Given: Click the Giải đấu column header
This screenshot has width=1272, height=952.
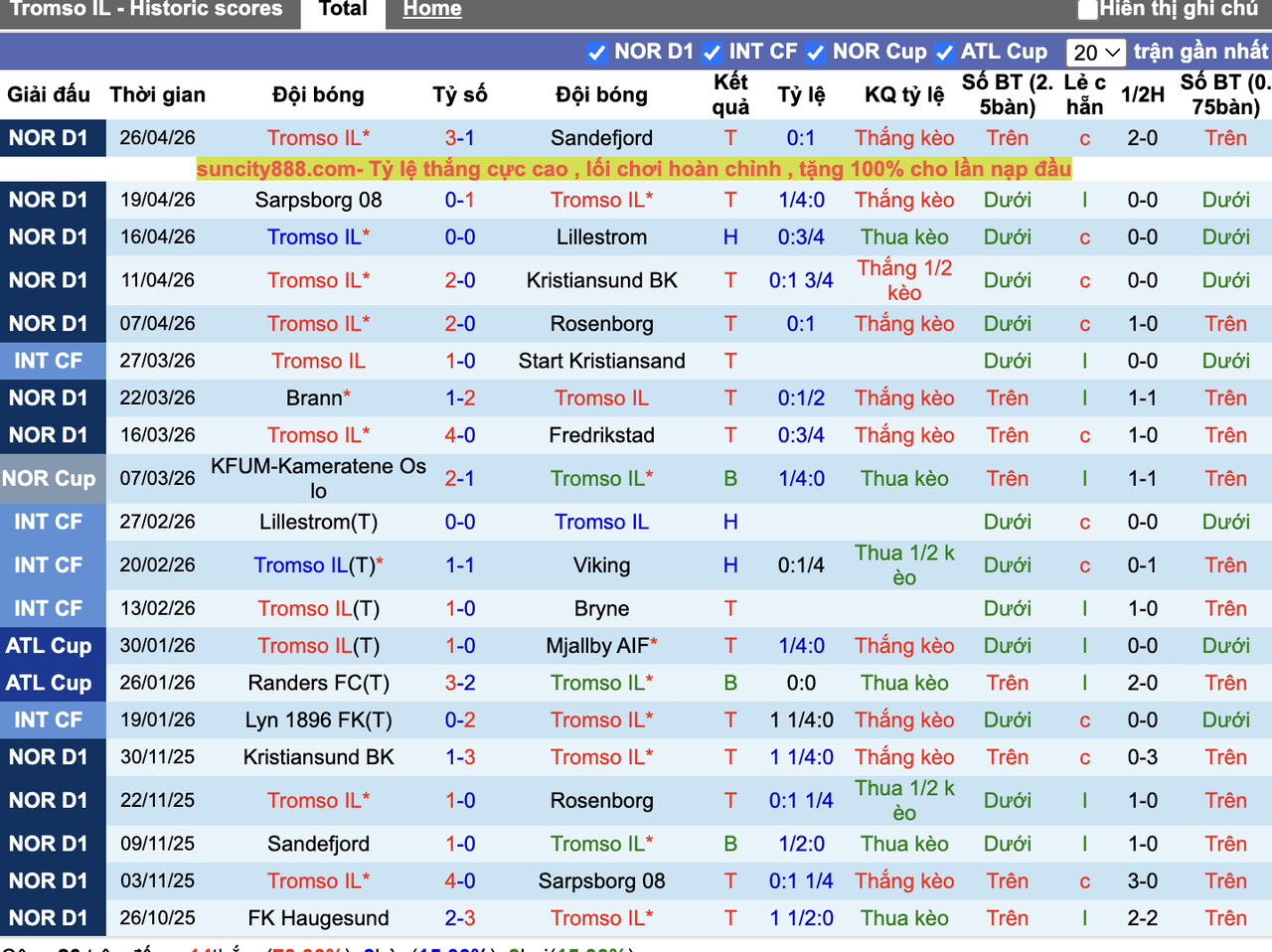Looking at the screenshot, I should (x=49, y=94).
